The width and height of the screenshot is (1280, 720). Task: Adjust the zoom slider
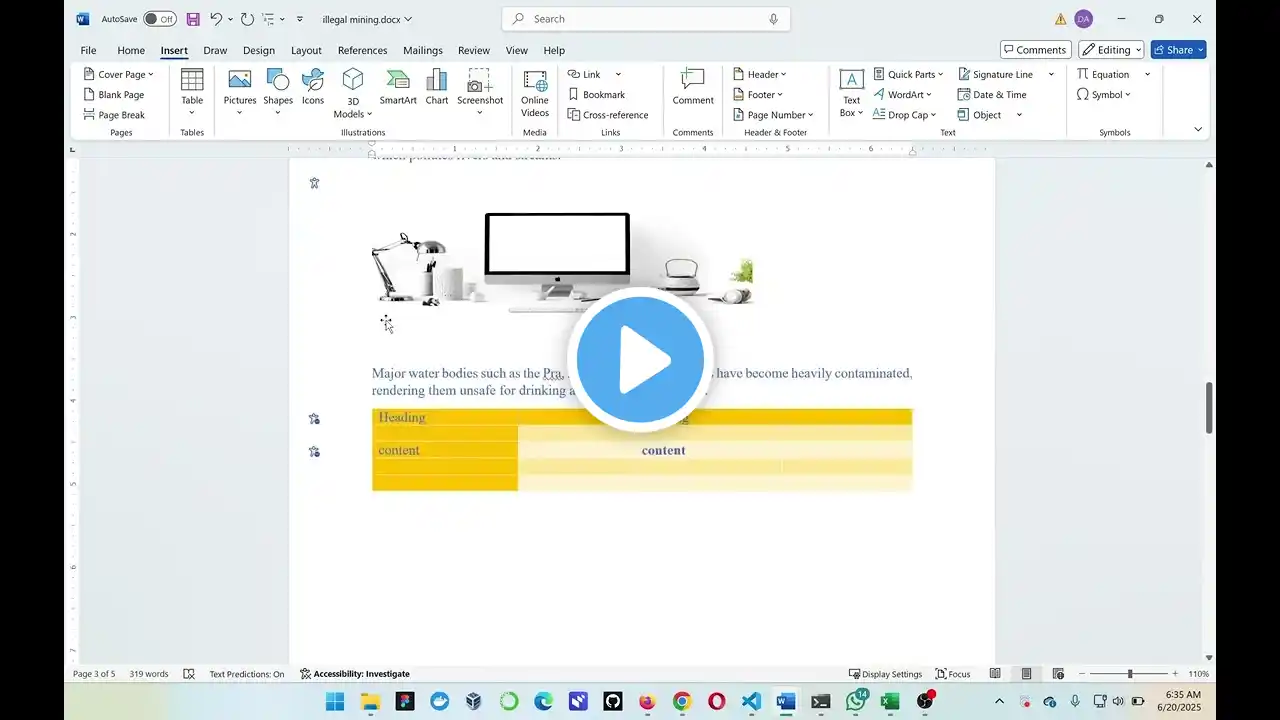point(1130,674)
